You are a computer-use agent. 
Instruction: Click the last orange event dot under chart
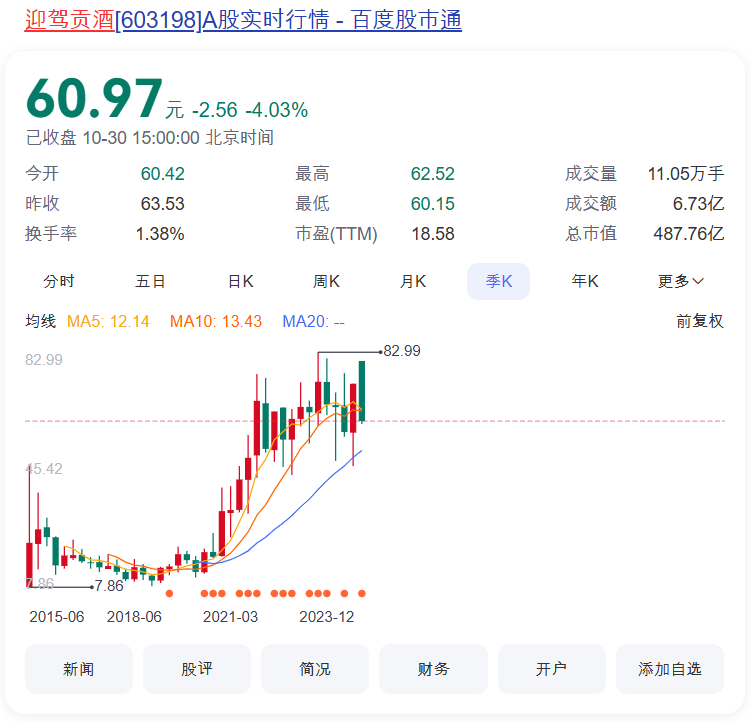362,594
